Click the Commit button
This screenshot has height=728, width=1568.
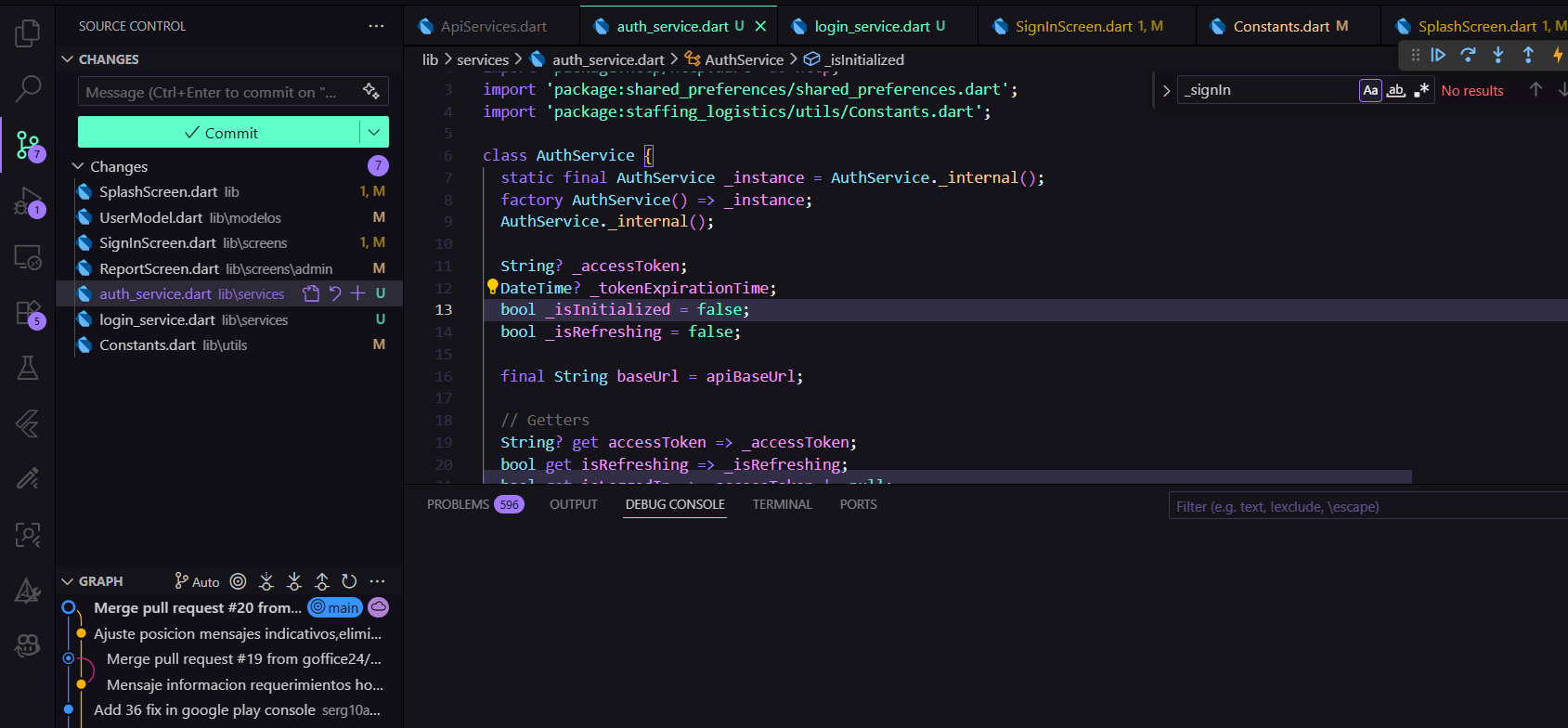(220, 133)
